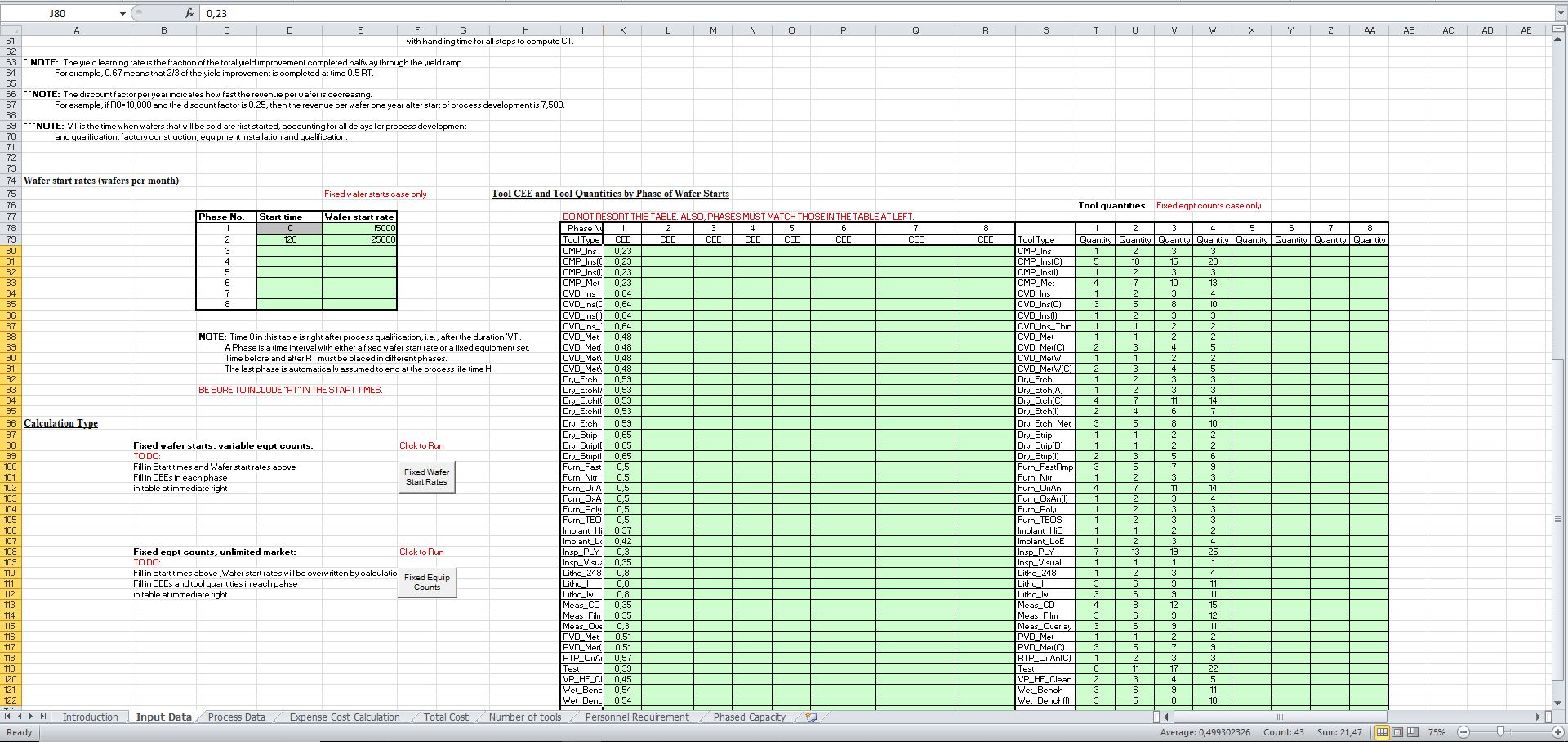1568x742 pixels.
Task: Select the Insp_PLY phase 4 quantity 25
Action: pyautogui.click(x=1213, y=552)
